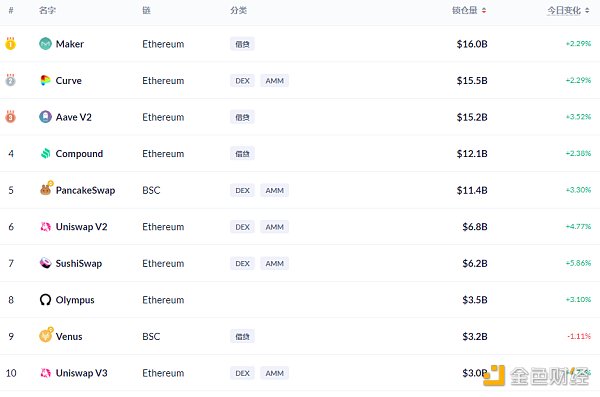Select the DEX tag in Curve row

[242, 81]
